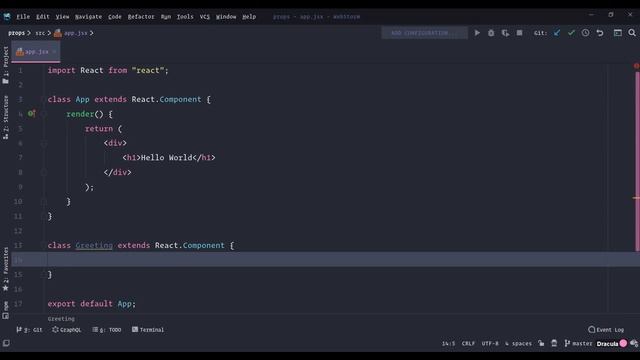Update project from Git with blue arrow
The image size is (640, 360).
click(x=557, y=33)
